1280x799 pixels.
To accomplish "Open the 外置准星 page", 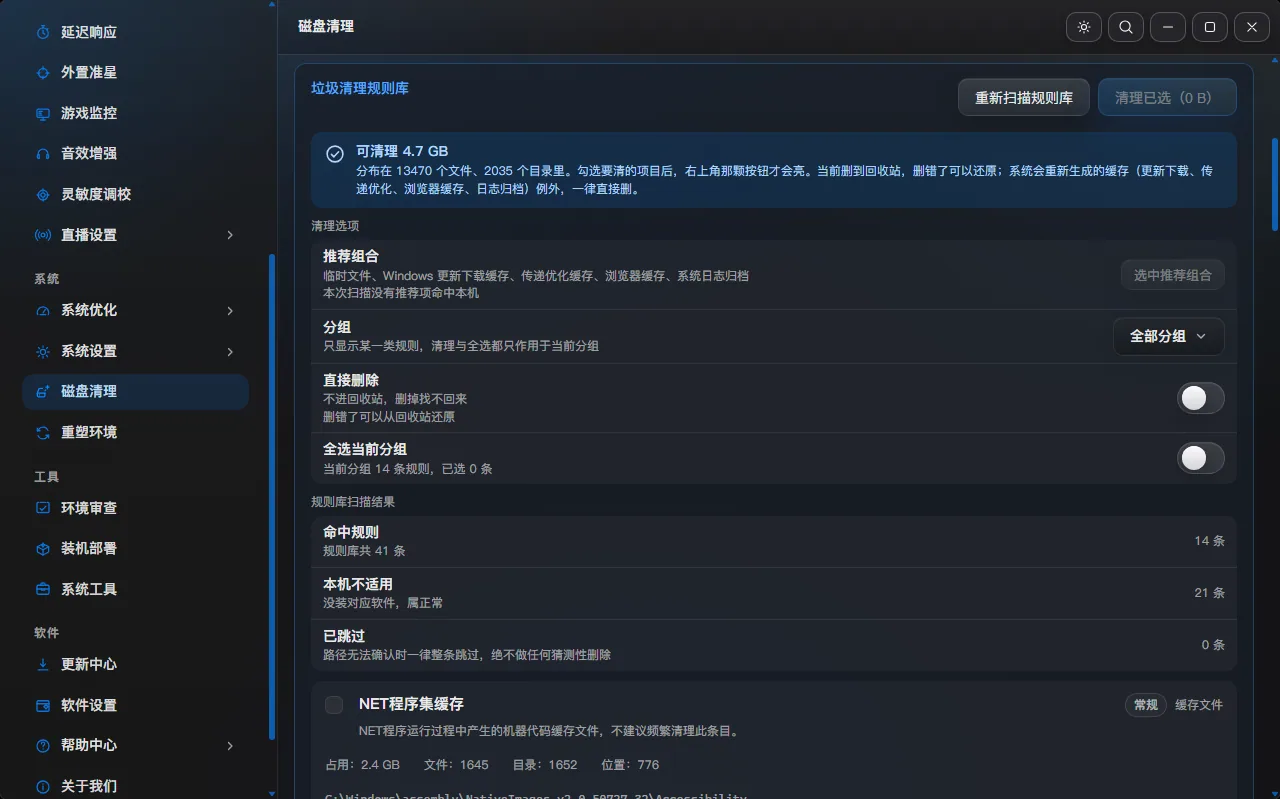I will click(x=136, y=73).
